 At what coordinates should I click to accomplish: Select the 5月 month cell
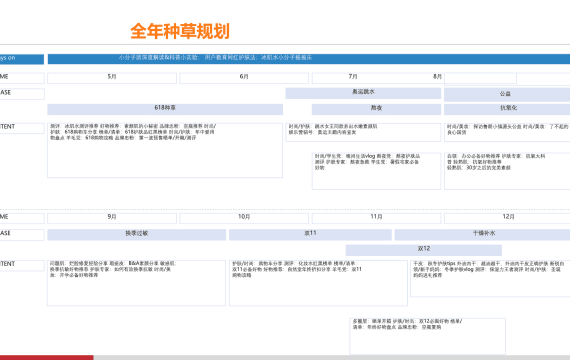point(112,78)
